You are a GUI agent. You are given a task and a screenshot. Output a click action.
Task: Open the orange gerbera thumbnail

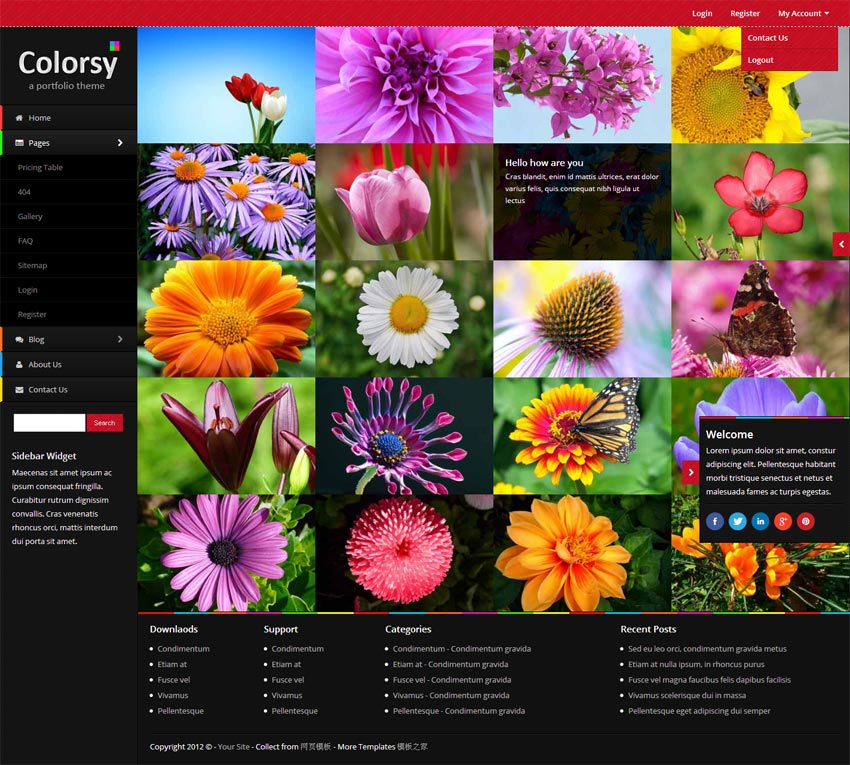coord(226,319)
